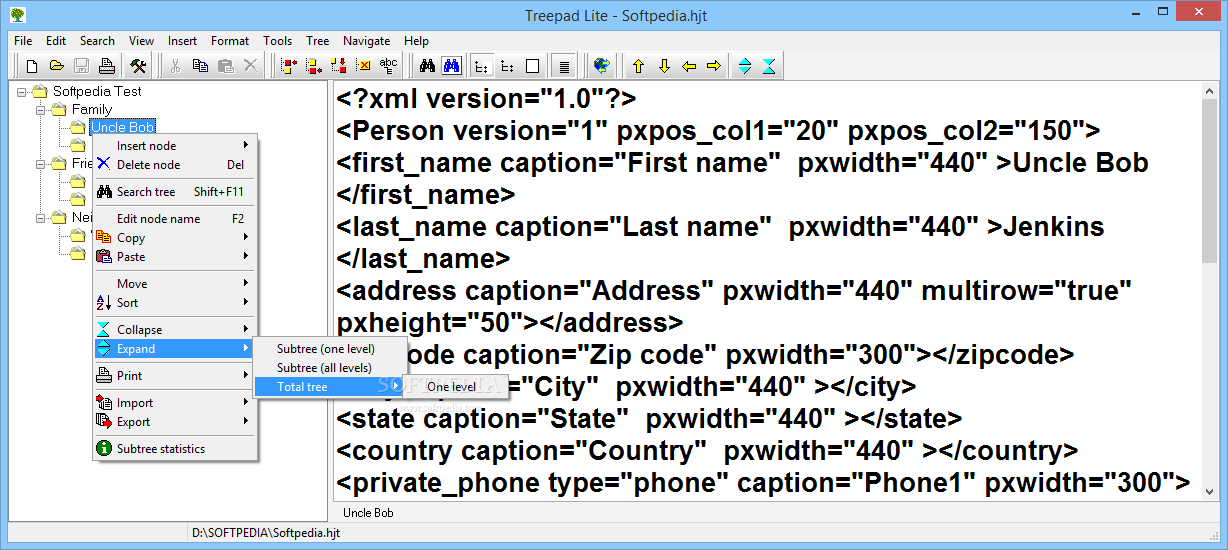Copy using the toolbar copy icon
This screenshot has width=1228, height=550.
200,66
